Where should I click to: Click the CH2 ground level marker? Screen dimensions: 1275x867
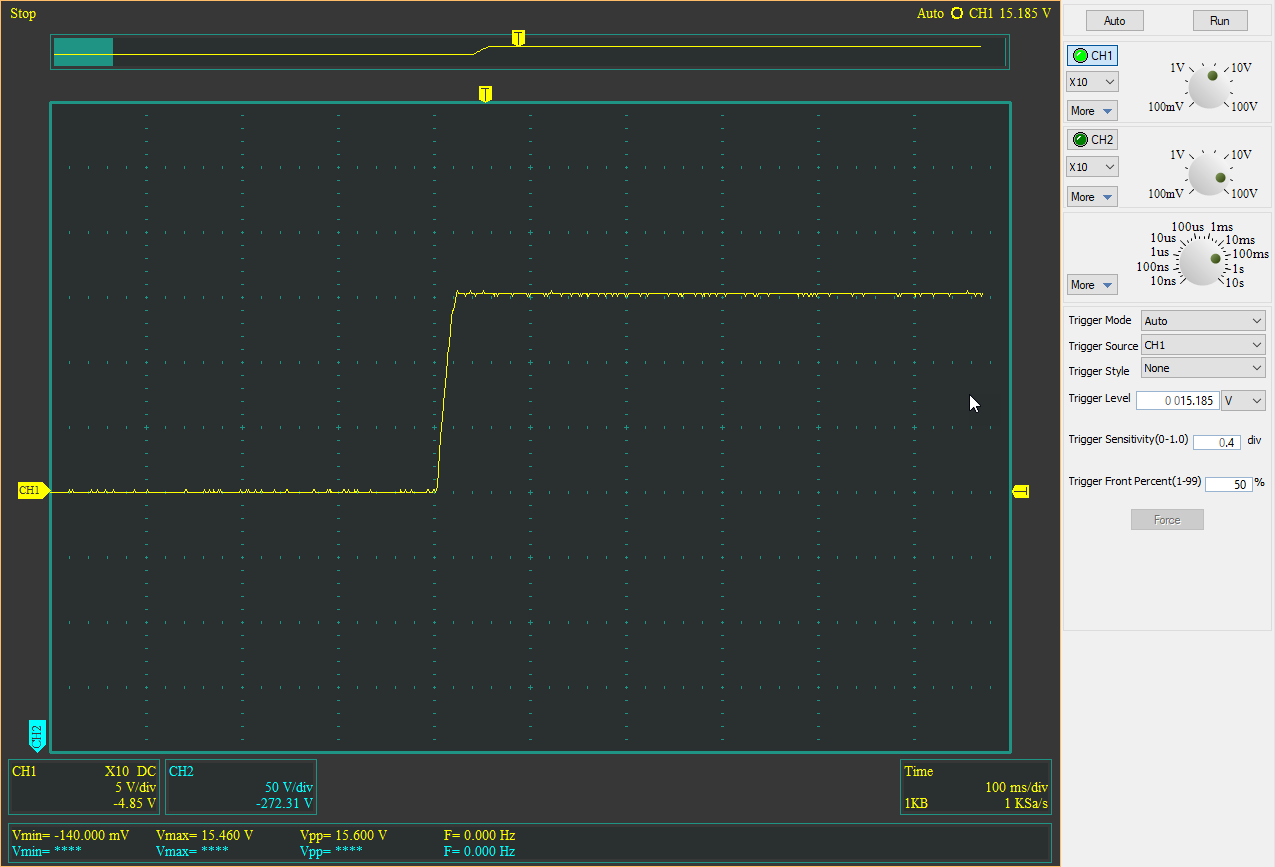[36, 735]
